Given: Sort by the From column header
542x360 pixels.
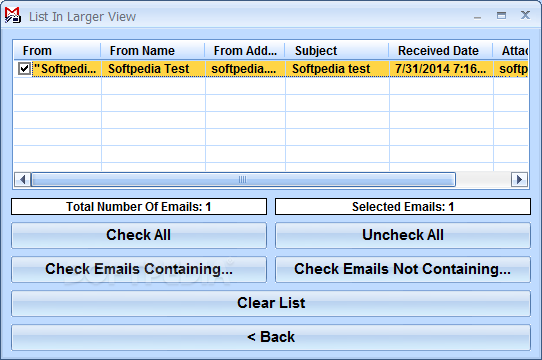Looking at the screenshot, I should click(57, 51).
